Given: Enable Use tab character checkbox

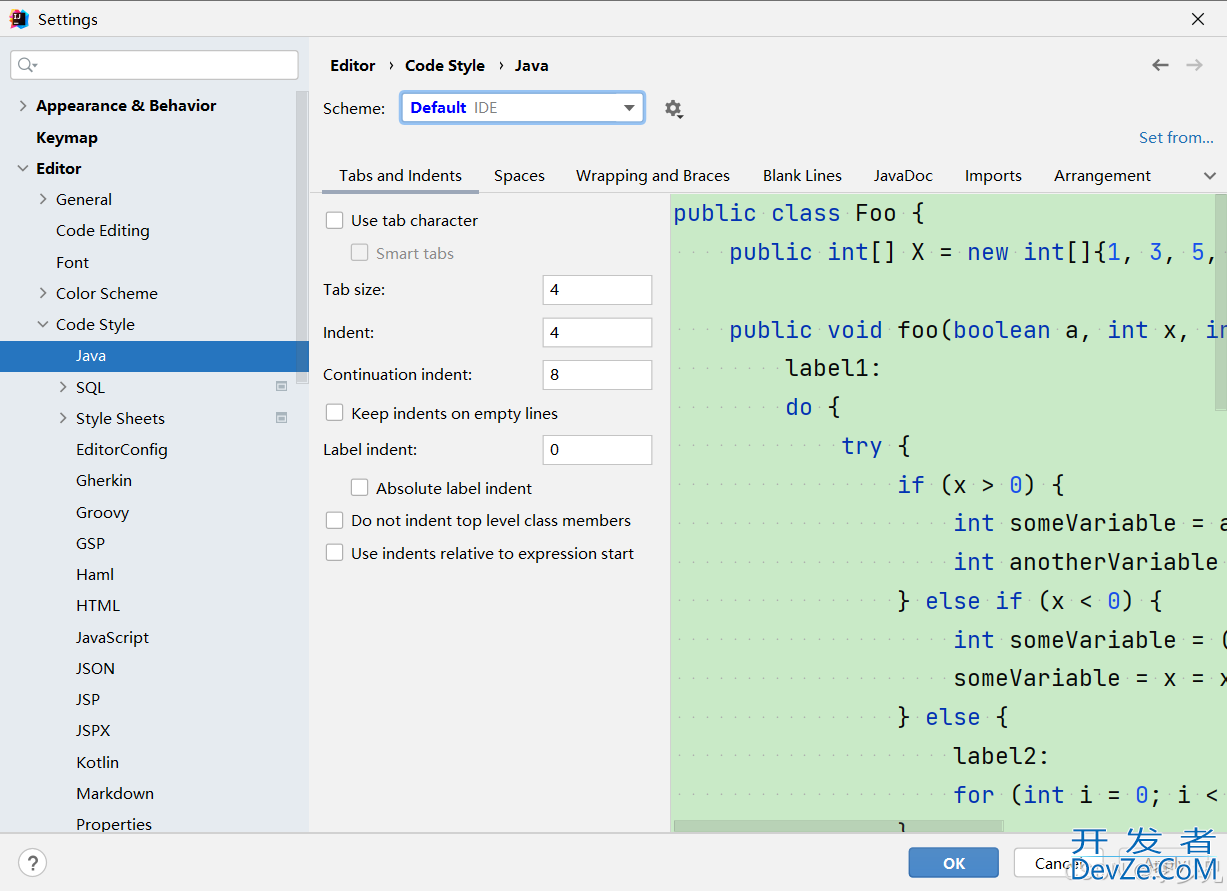Looking at the screenshot, I should point(335,220).
